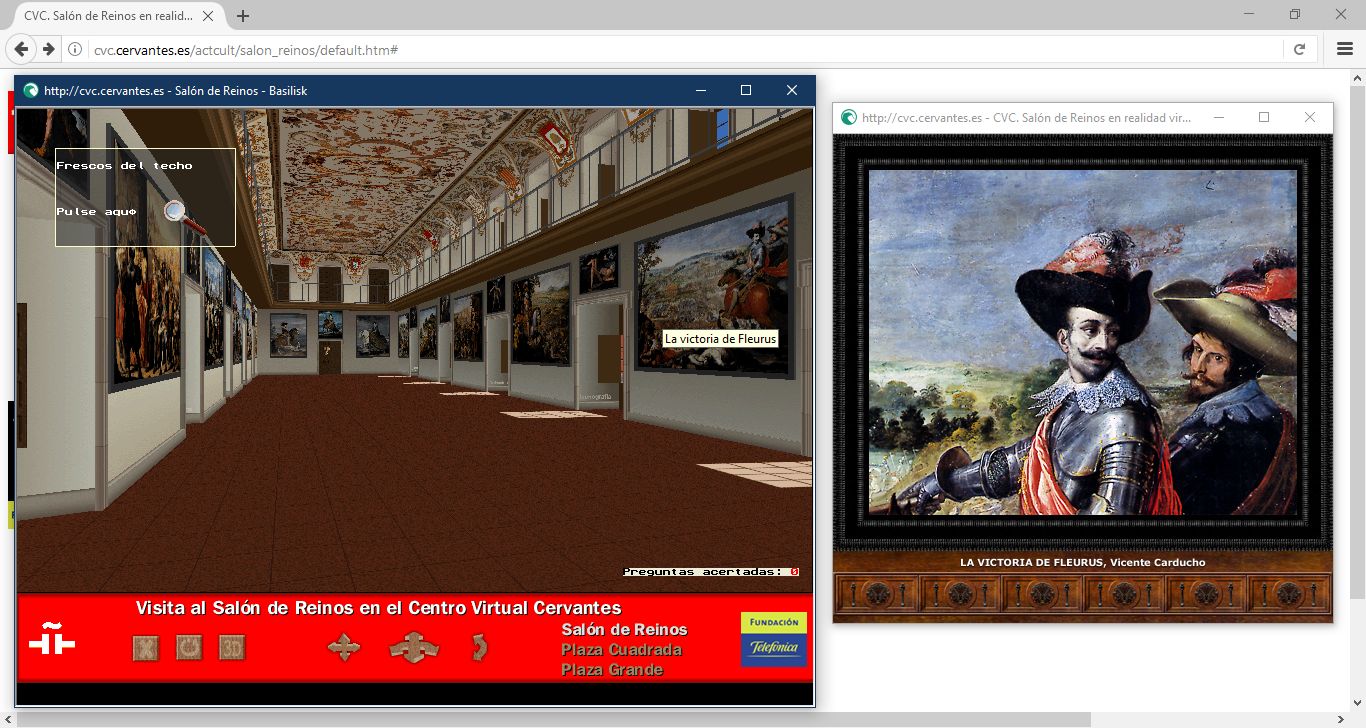Open the Fundación Telefónica logo
The height and width of the screenshot is (728, 1366).
pyautogui.click(x=773, y=639)
